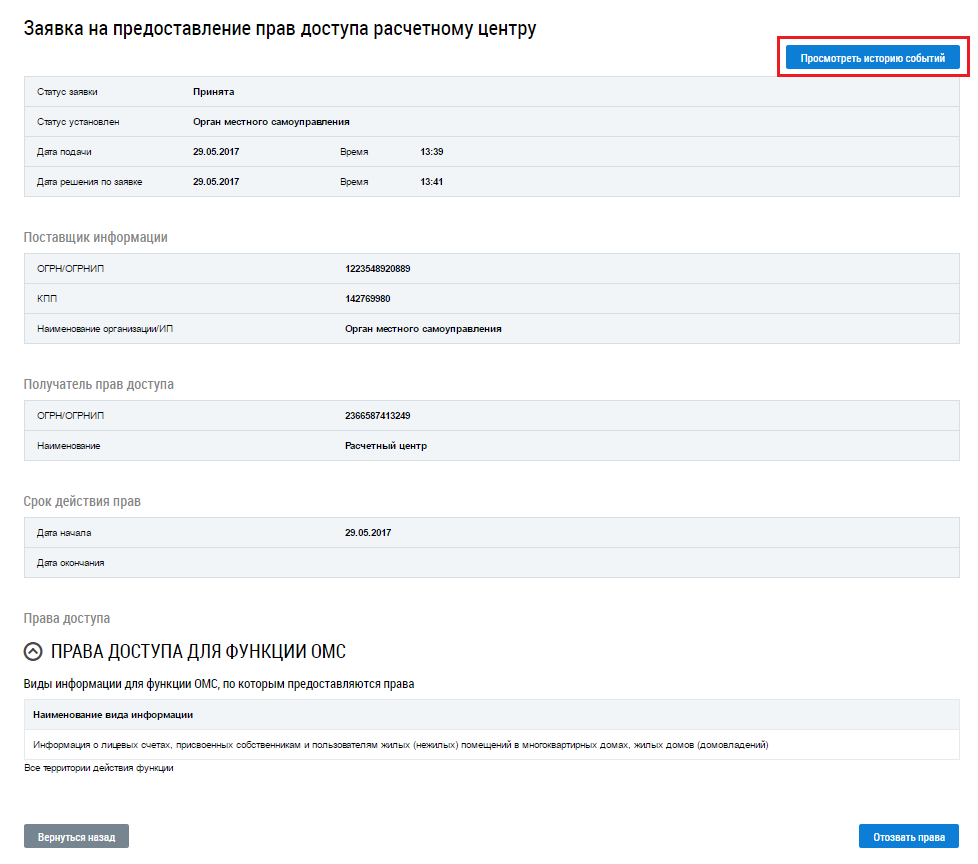Click the supplier ОГРН number 1223548920889
The image size is (978, 864).
(377, 269)
